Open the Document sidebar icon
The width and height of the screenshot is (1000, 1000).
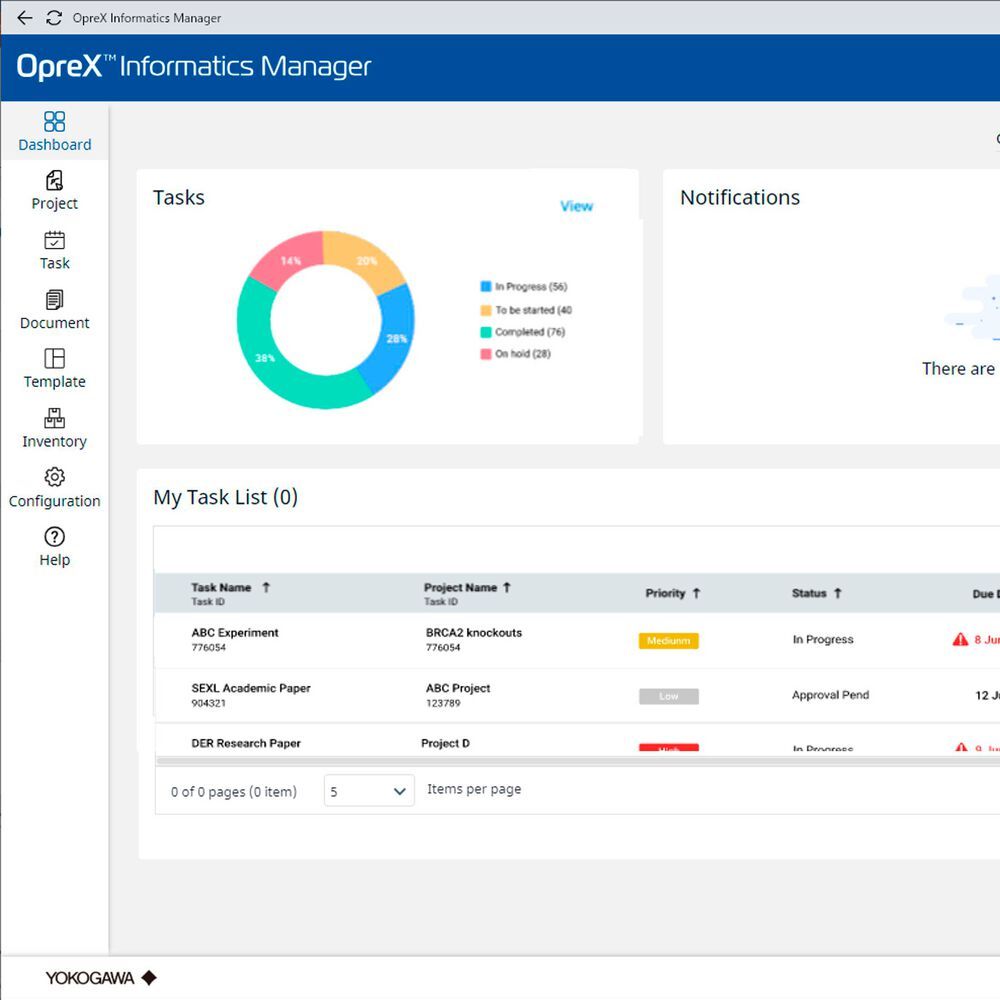click(x=54, y=300)
